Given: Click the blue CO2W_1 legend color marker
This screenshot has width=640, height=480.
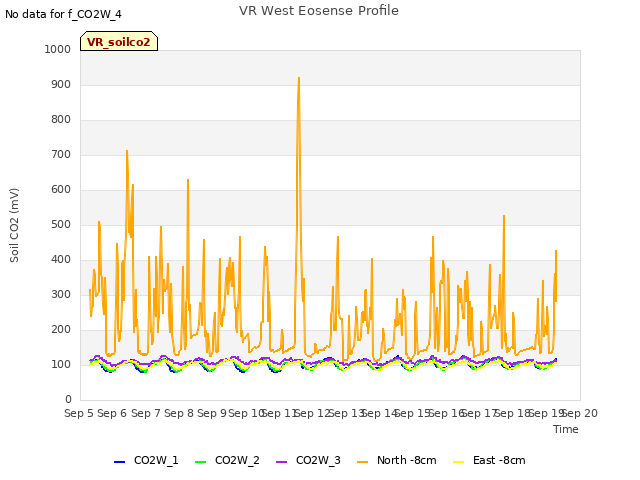Looking at the screenshot, I should tap(119, 462).
